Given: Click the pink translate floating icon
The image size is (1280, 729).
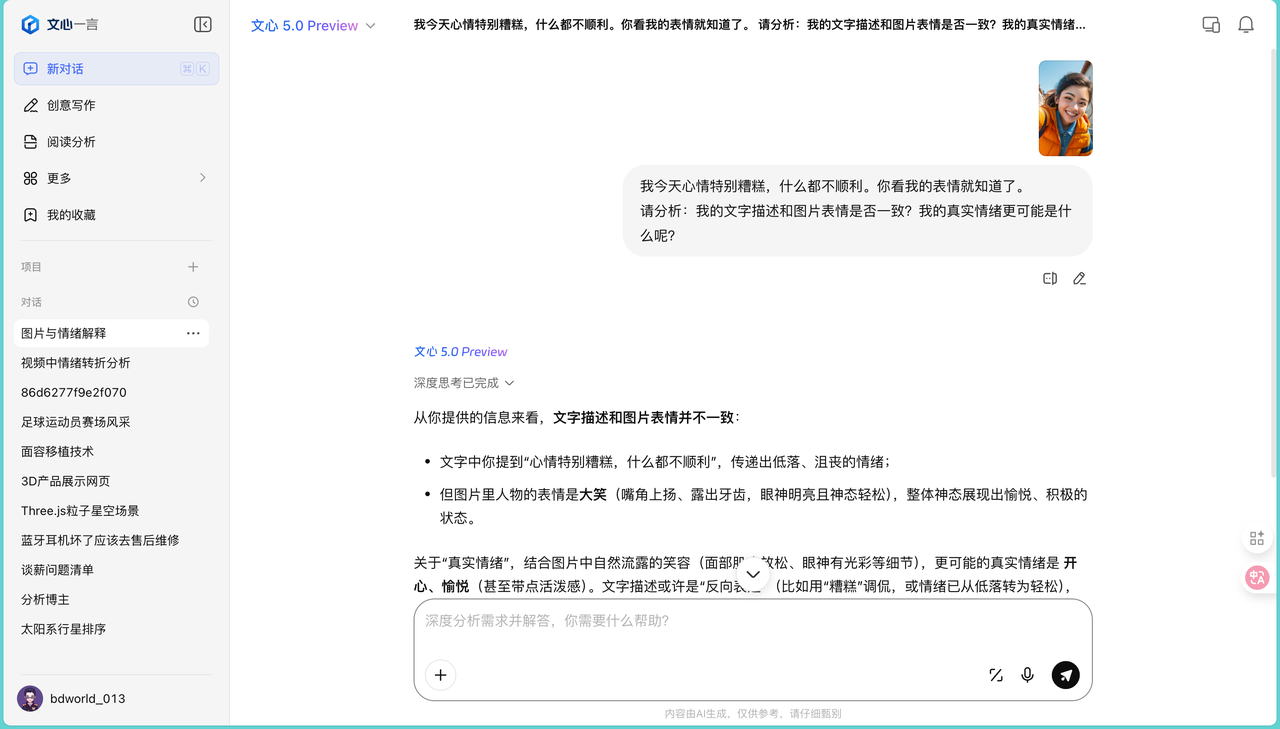Looking at the screenshot, I should [x=1257, y=577].
